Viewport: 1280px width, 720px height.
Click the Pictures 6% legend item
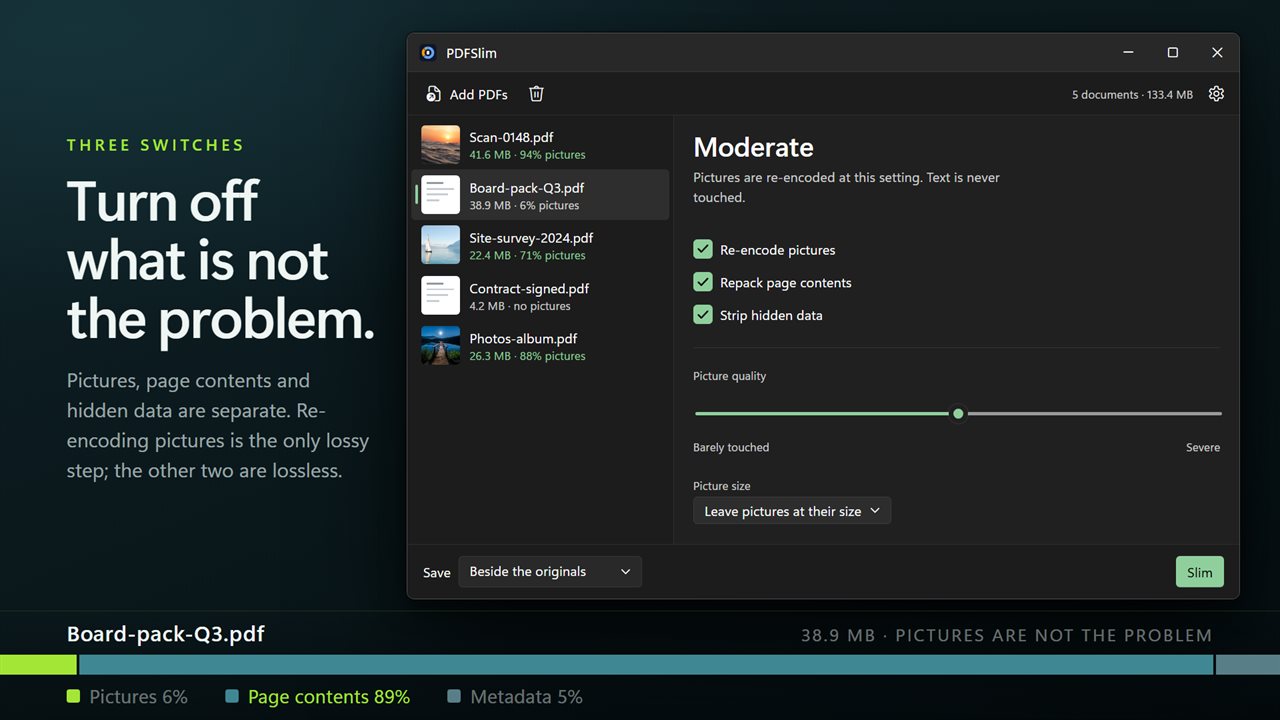coord(127,697)
